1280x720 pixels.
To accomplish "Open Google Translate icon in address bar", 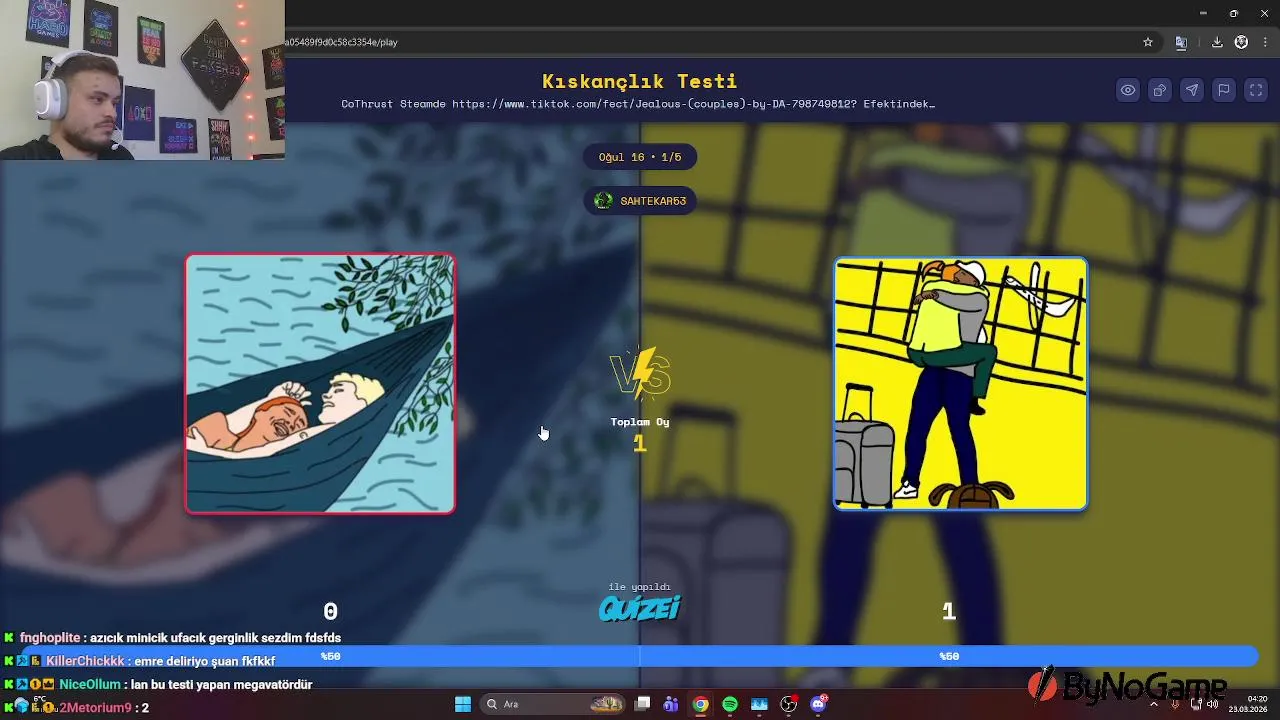I will (x=1181, y=42).
